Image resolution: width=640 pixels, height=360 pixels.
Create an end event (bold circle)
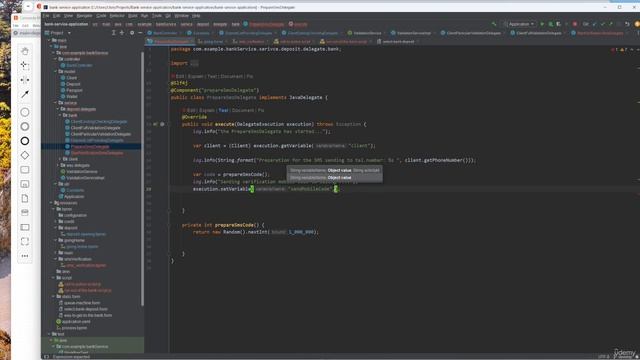[x=25, y=141]
